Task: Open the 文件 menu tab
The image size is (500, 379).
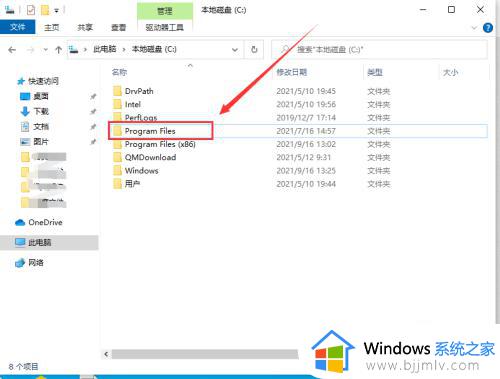Action: pos(17,27)
